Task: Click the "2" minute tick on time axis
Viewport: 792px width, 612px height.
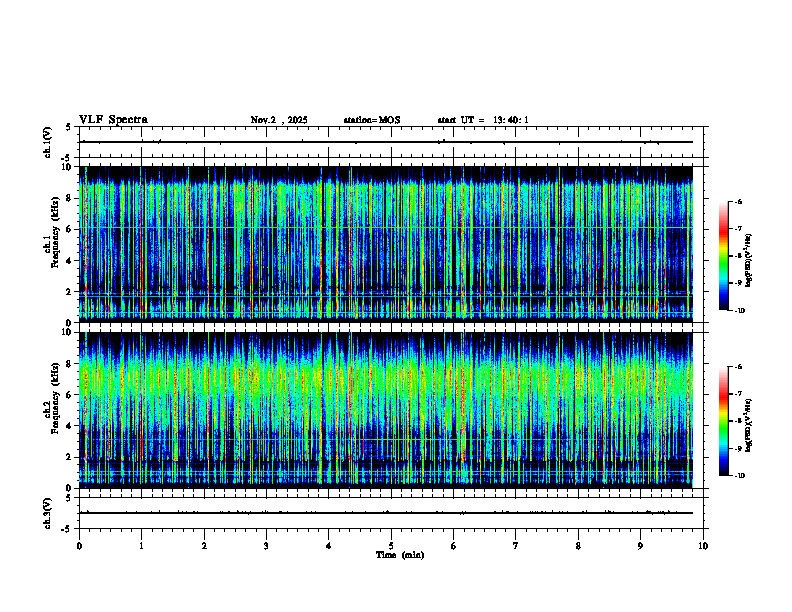Action: coord(204,546)
